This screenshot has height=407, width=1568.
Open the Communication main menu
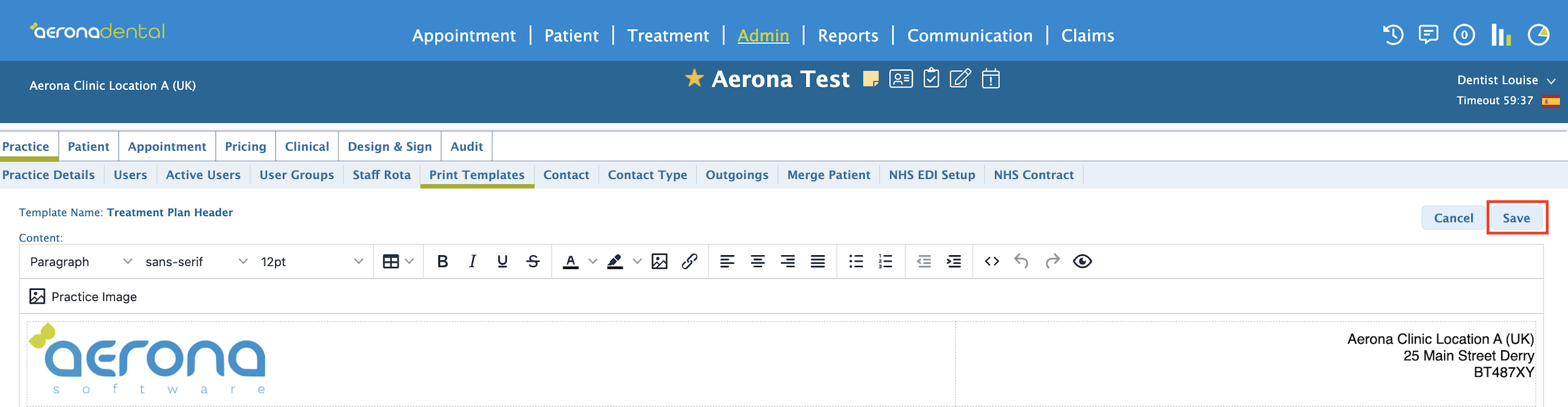click(x=970, y=36)
